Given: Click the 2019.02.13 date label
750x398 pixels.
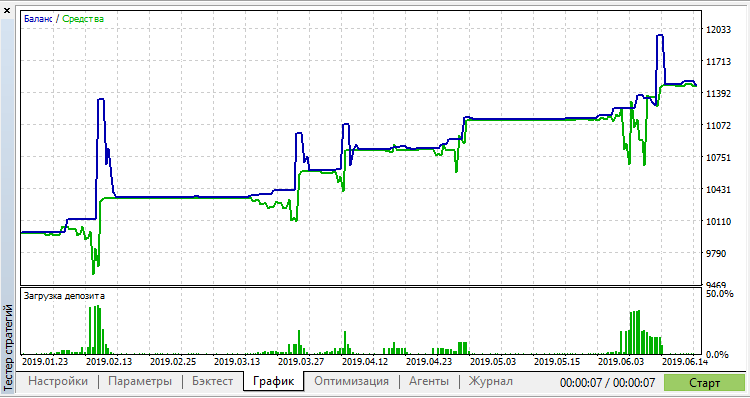Looking at the screenshot, I should point(109,361).
